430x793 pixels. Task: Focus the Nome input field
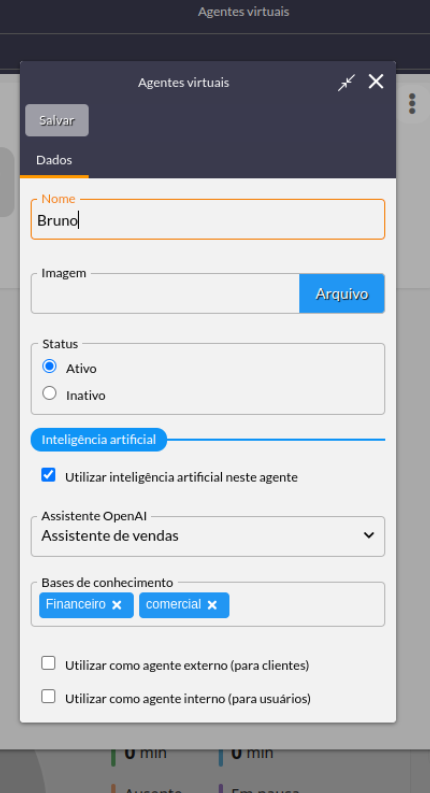pos(208,221)
